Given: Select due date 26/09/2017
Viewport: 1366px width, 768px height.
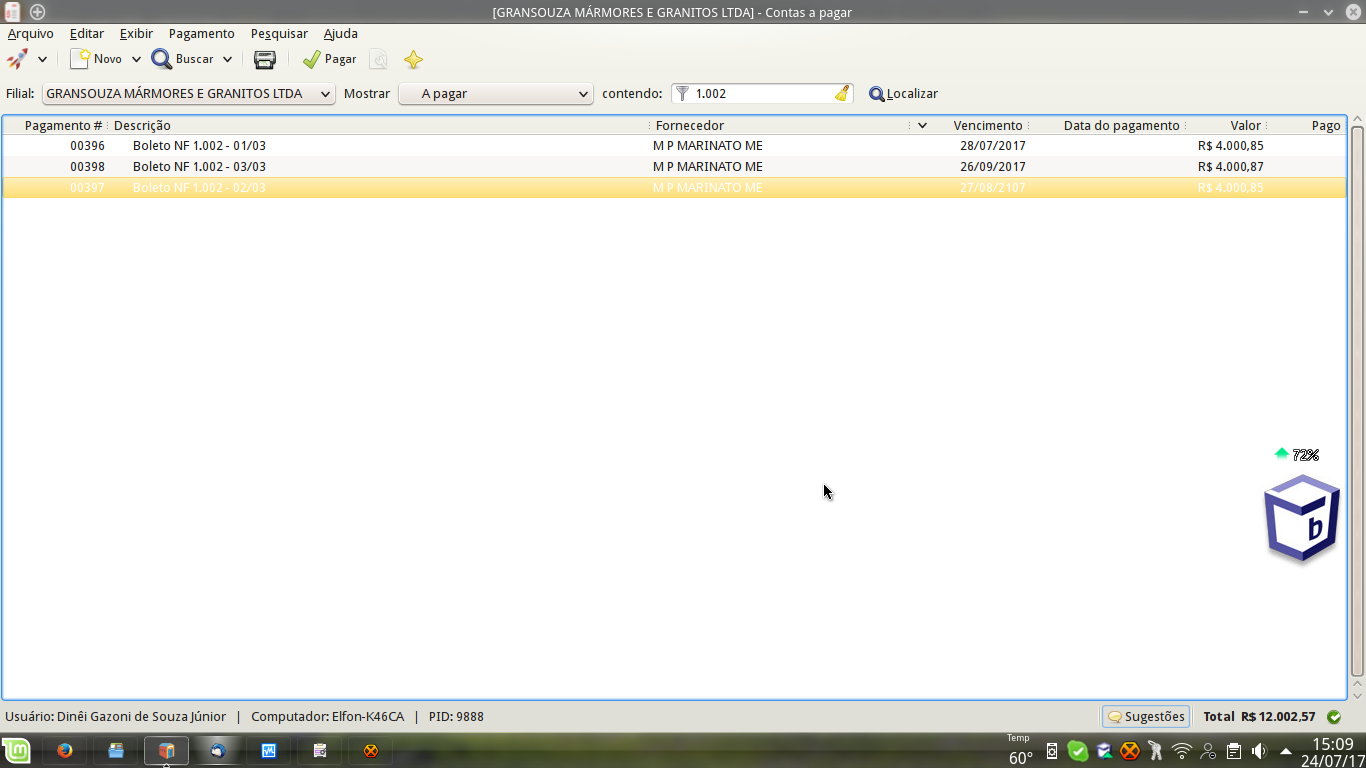Looking at the screenshot, I should pos(993,166).
